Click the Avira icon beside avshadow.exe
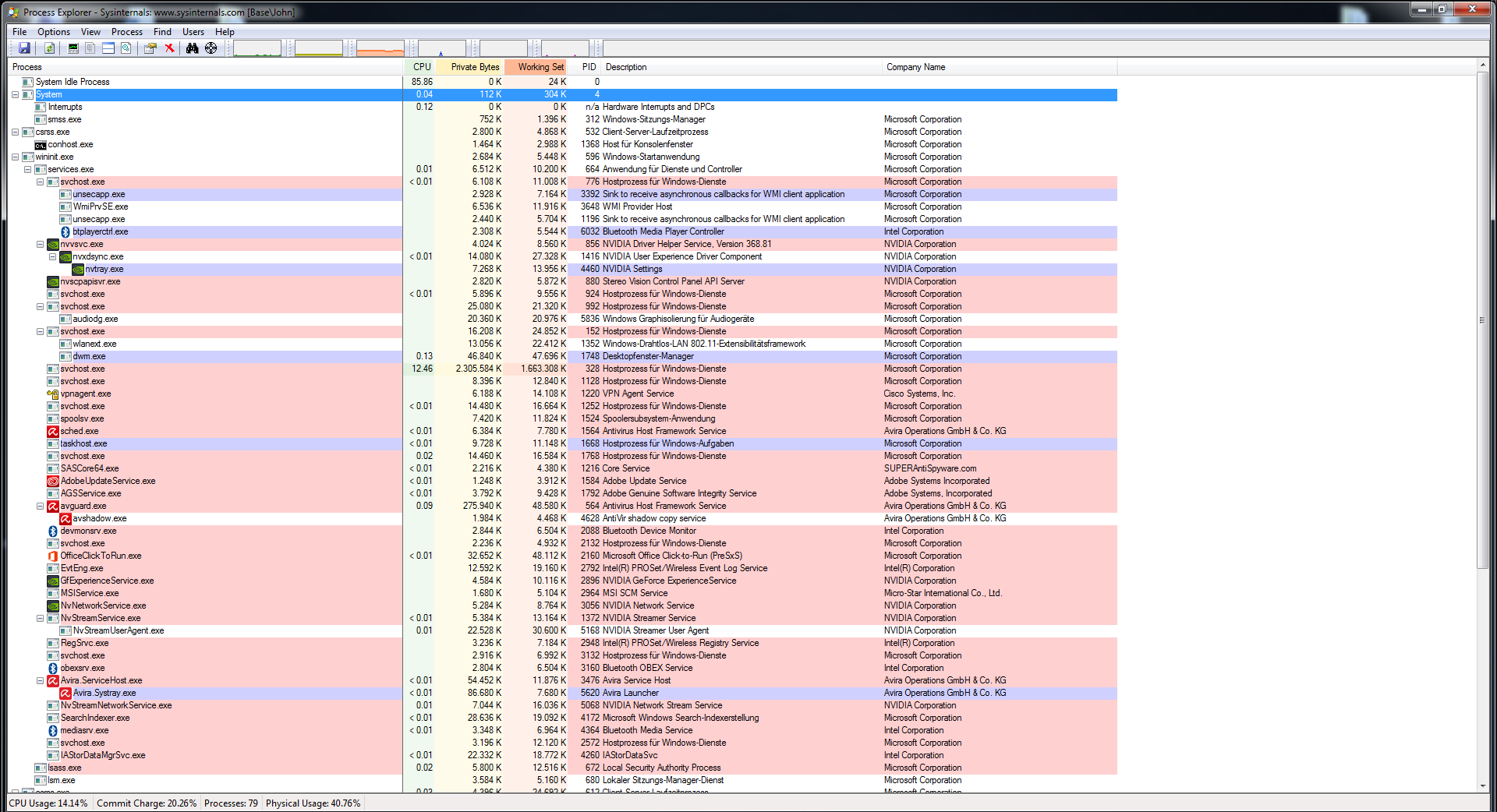The image size is (1497, 812). [65, 518]
